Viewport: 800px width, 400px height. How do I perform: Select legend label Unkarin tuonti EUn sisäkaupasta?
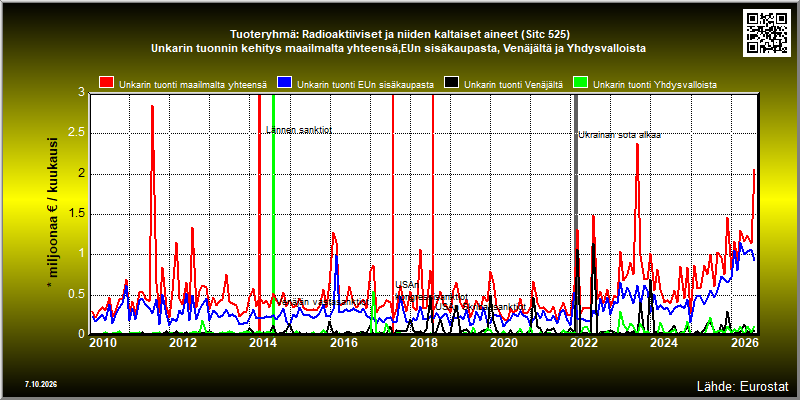tap(365, 85)
